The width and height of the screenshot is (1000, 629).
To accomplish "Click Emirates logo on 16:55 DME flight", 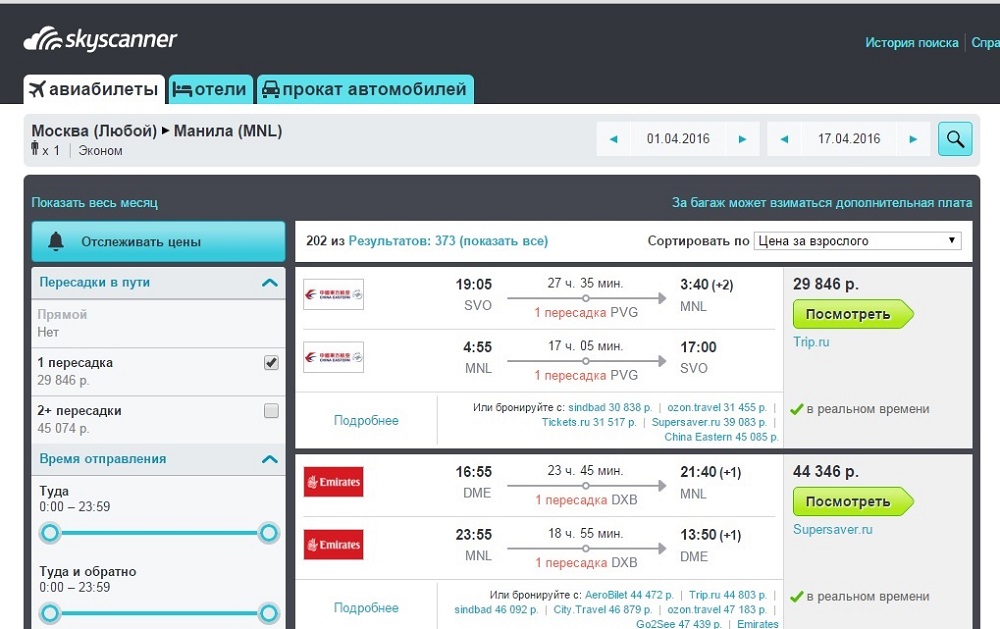I will click(334, 482).
